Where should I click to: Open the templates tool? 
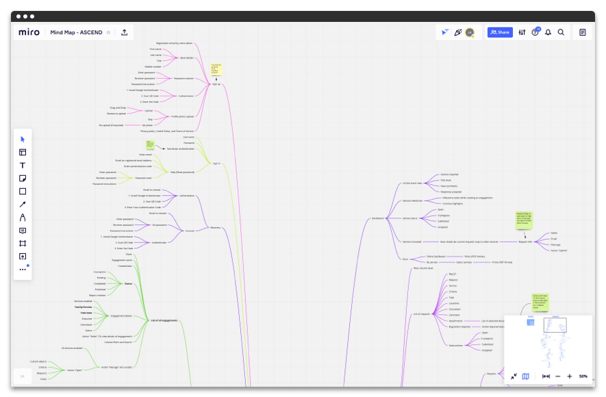22,152
